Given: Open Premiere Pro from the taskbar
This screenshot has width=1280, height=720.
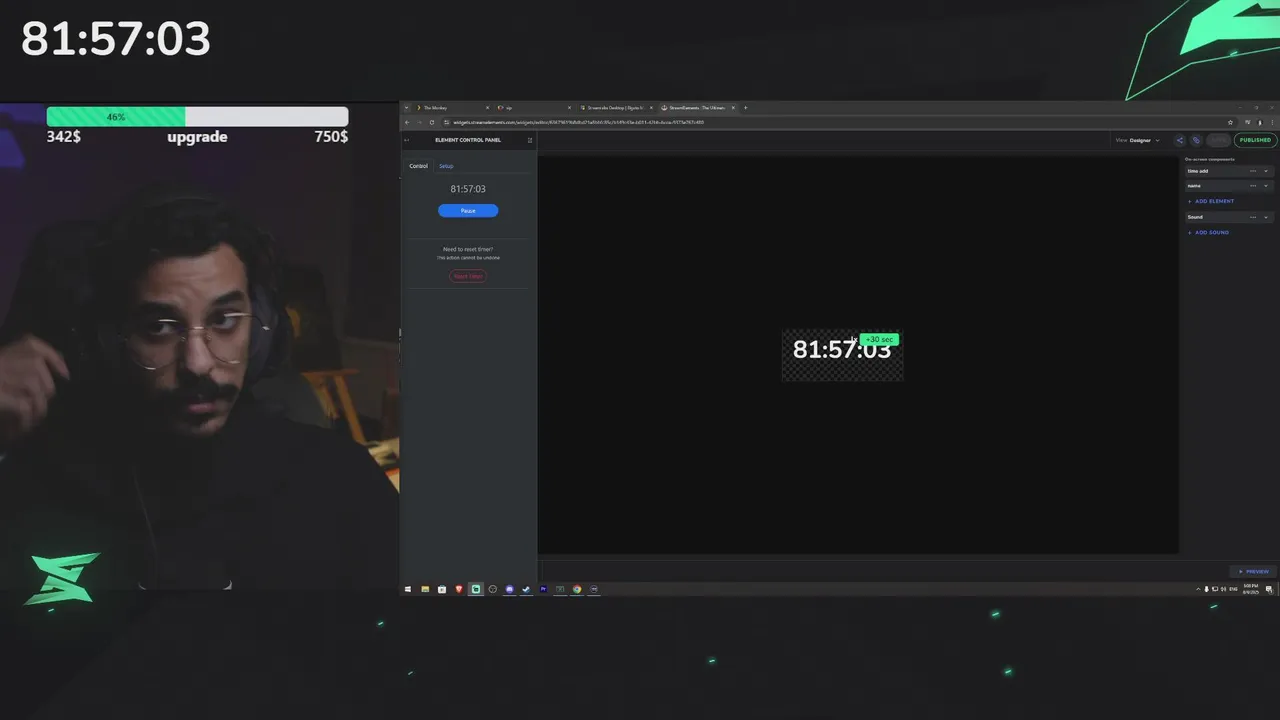Looking at the screenshot, I should pos(543,589).
